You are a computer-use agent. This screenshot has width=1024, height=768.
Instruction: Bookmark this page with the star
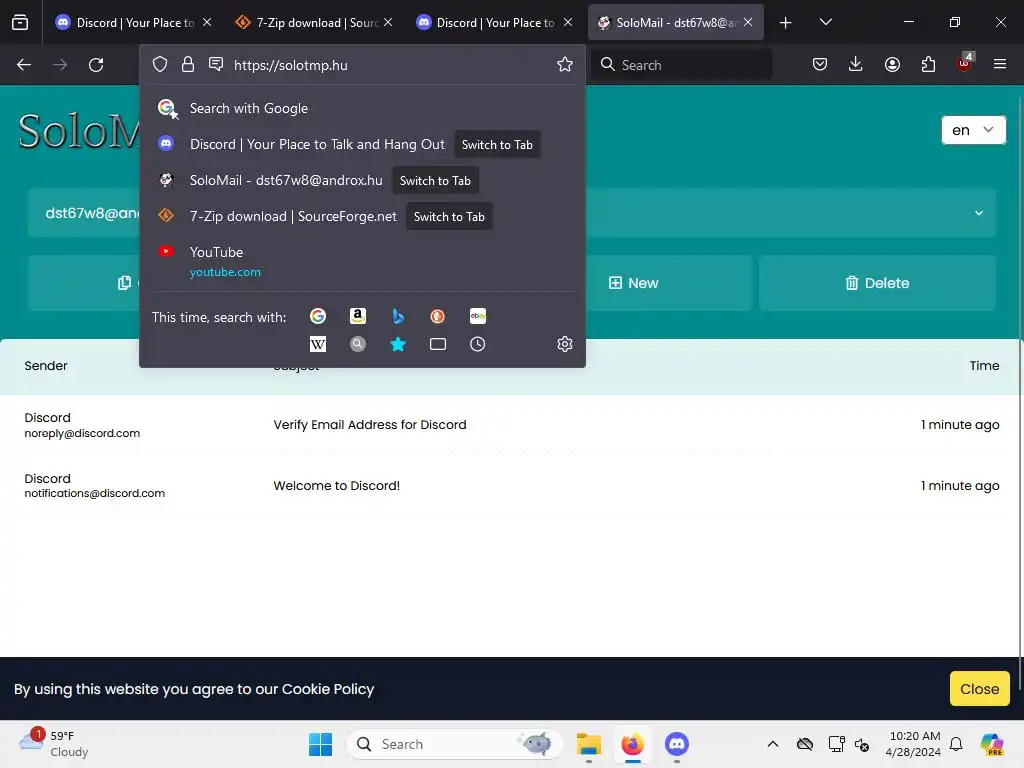(565, 64)
